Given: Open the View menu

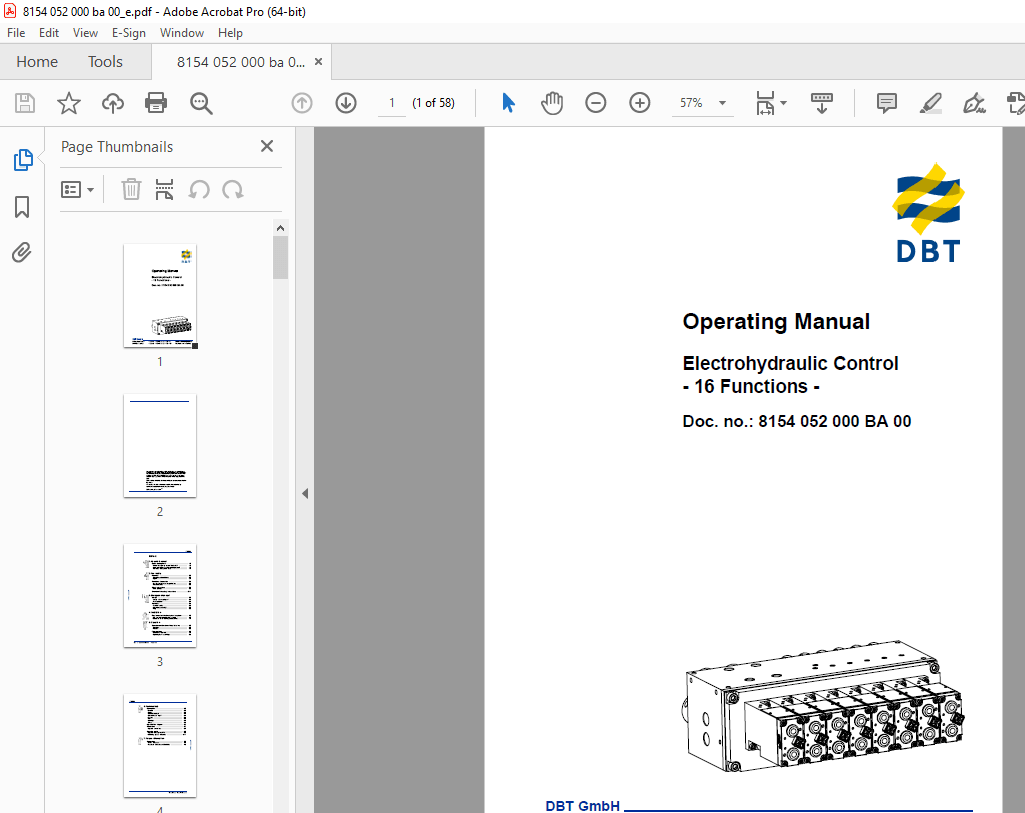Looking at the screenshot, I should 85,33.
